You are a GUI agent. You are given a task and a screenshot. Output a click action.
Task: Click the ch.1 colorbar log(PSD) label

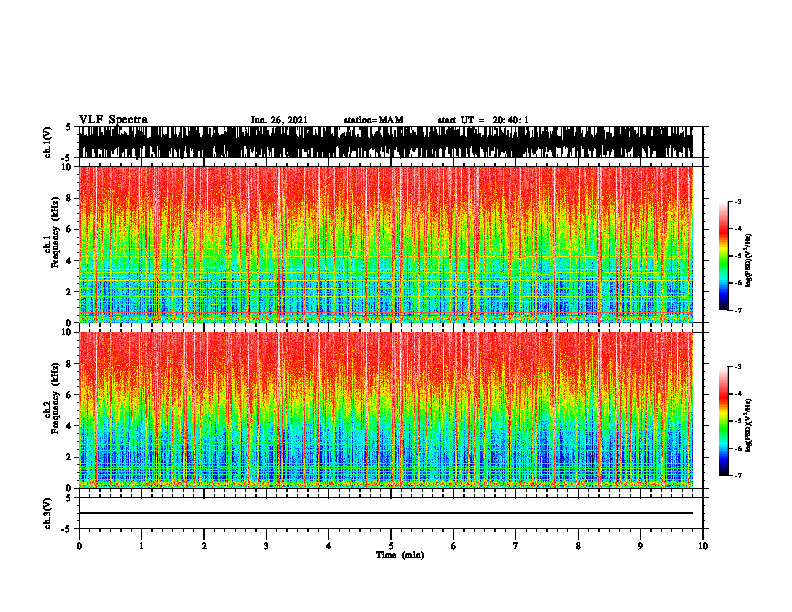[x=749, y=261]
